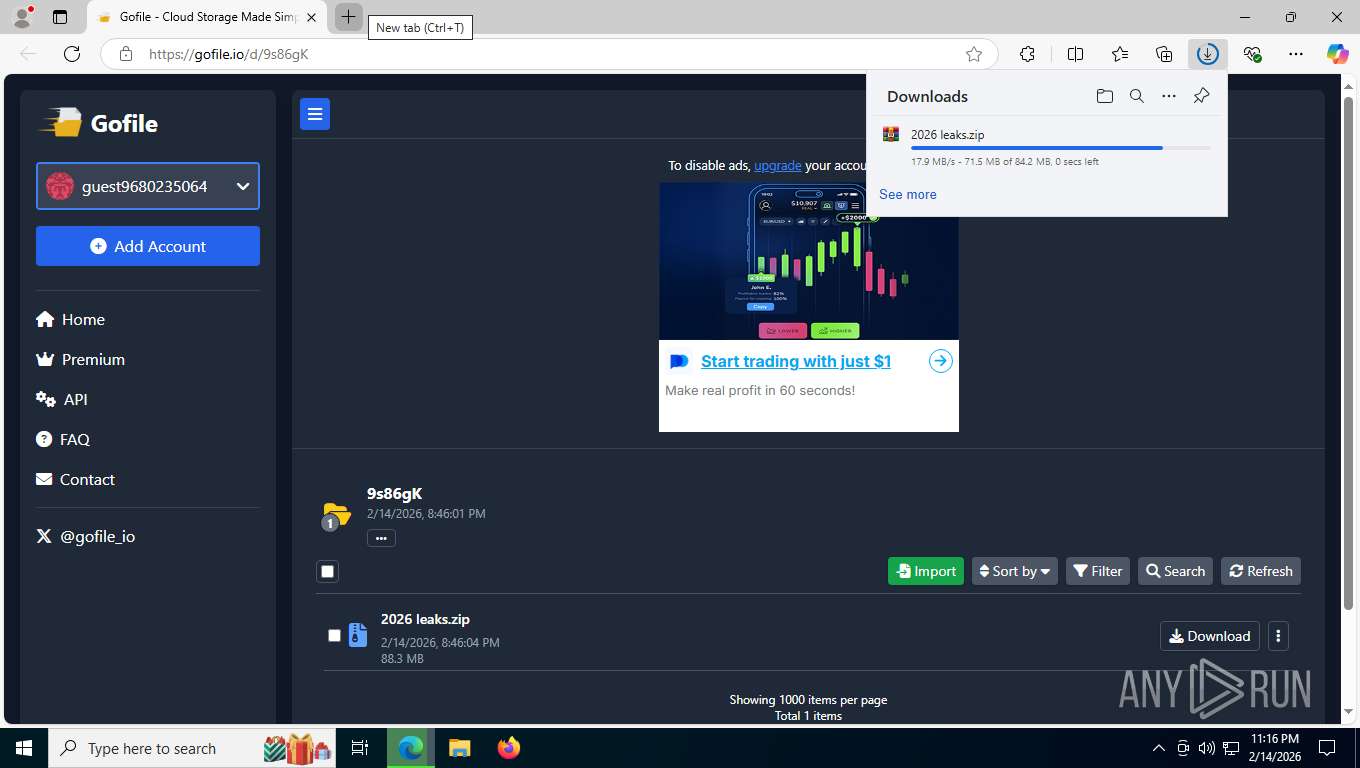Viewport: 1360px width, 768px height.
Task: Add this page to favorites star
Action: point(974,54)
